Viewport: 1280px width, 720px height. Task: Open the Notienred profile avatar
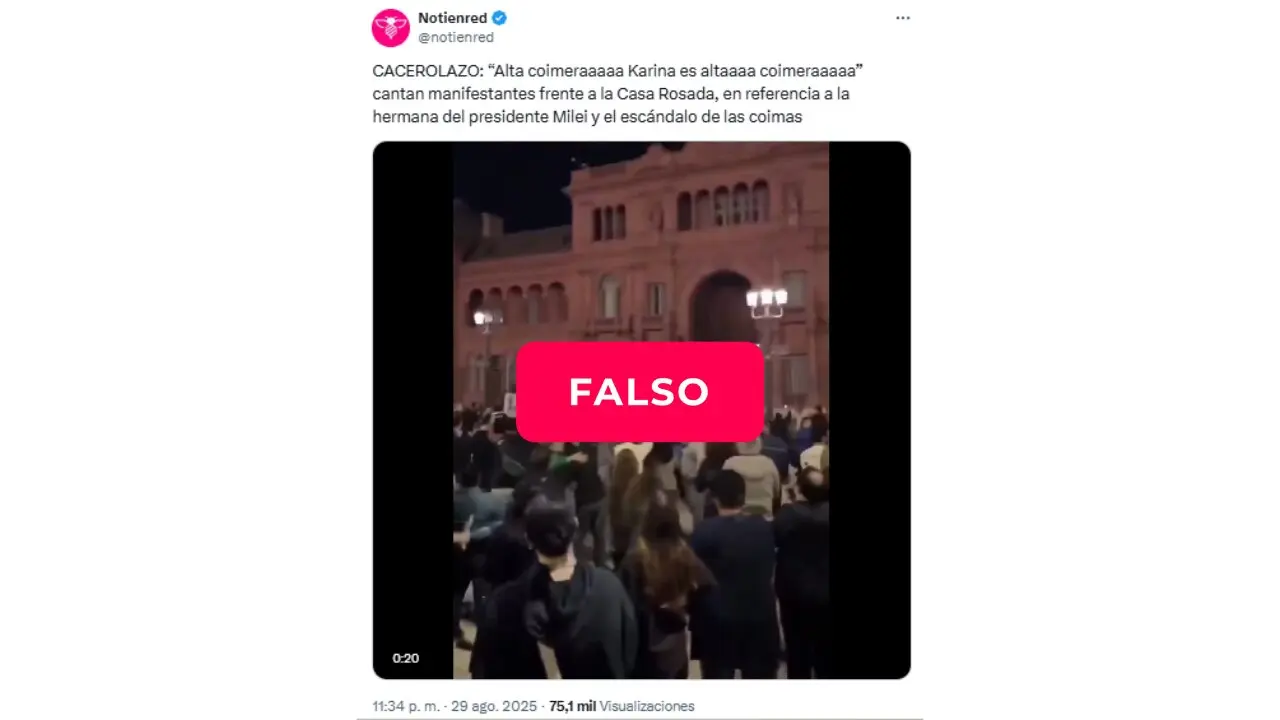coord(391,27)
